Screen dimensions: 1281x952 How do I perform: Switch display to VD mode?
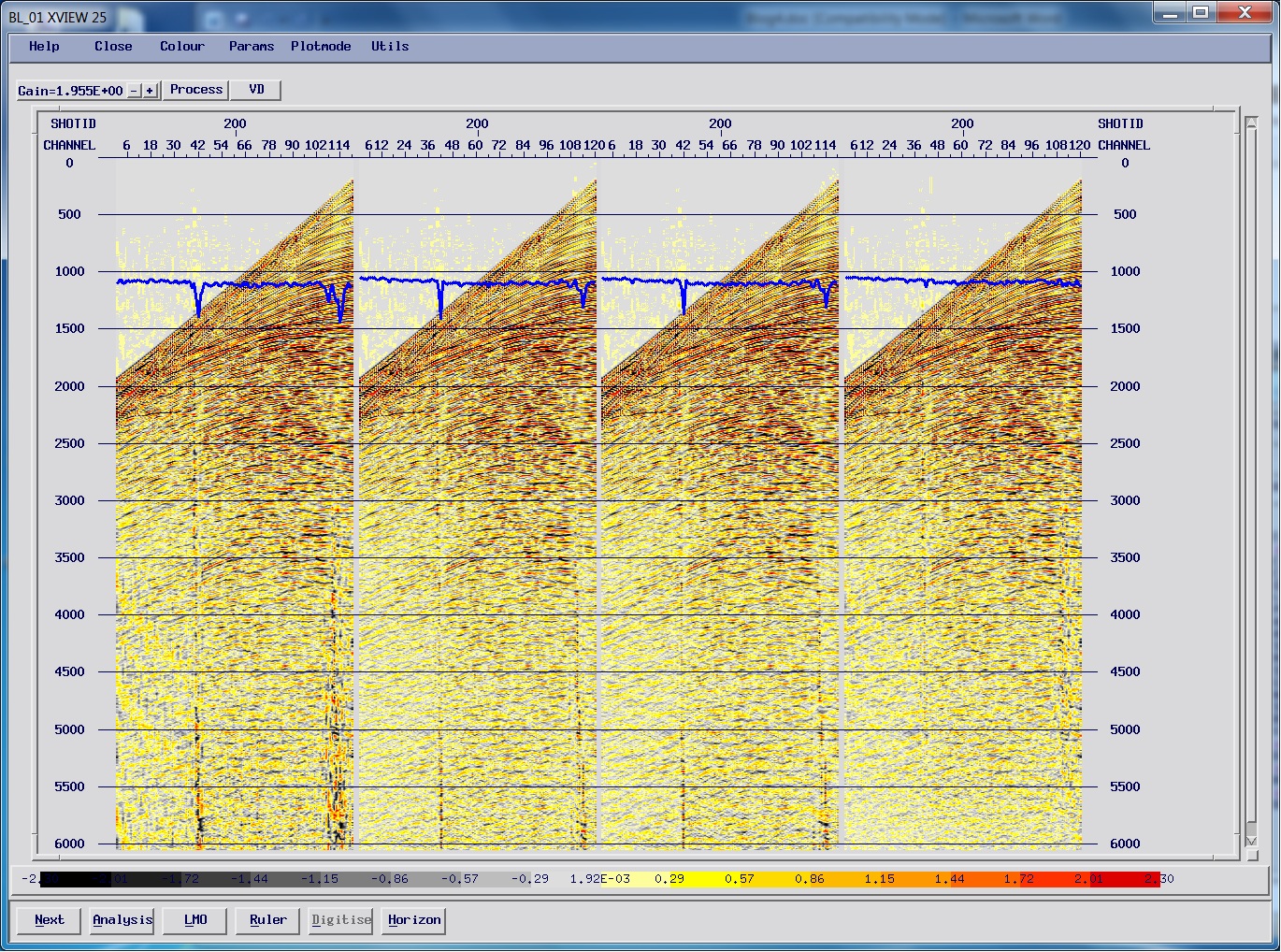click(255, 89)
